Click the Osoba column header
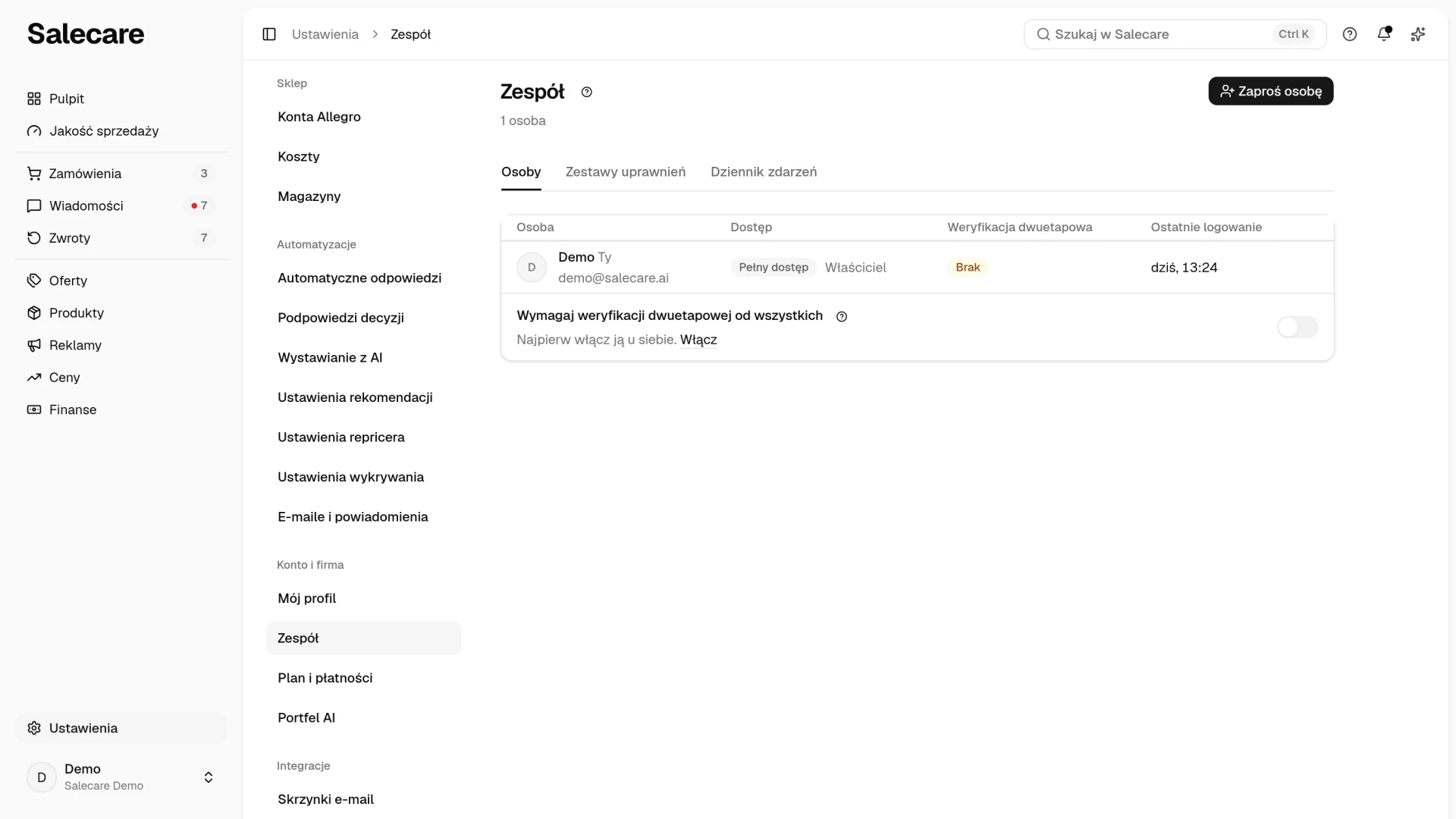This screenshot has width=1456, height=819. pos(535,227)
